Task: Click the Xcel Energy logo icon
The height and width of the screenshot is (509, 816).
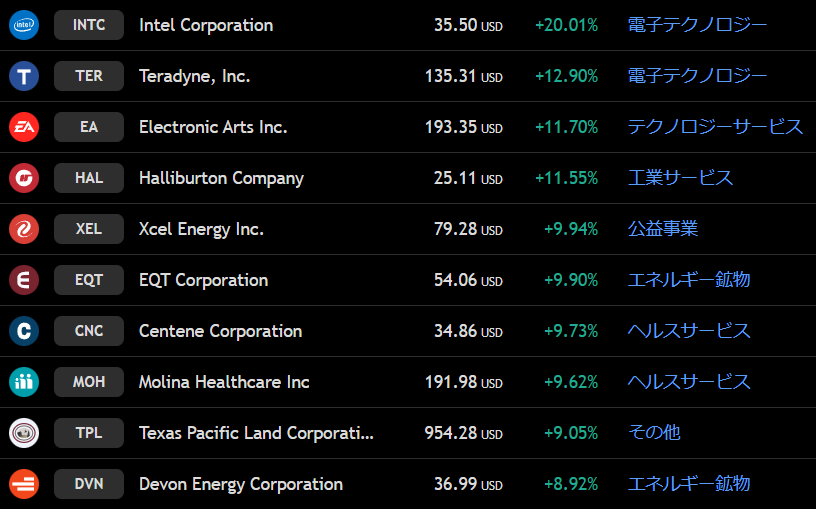Action: click(23, 229)
